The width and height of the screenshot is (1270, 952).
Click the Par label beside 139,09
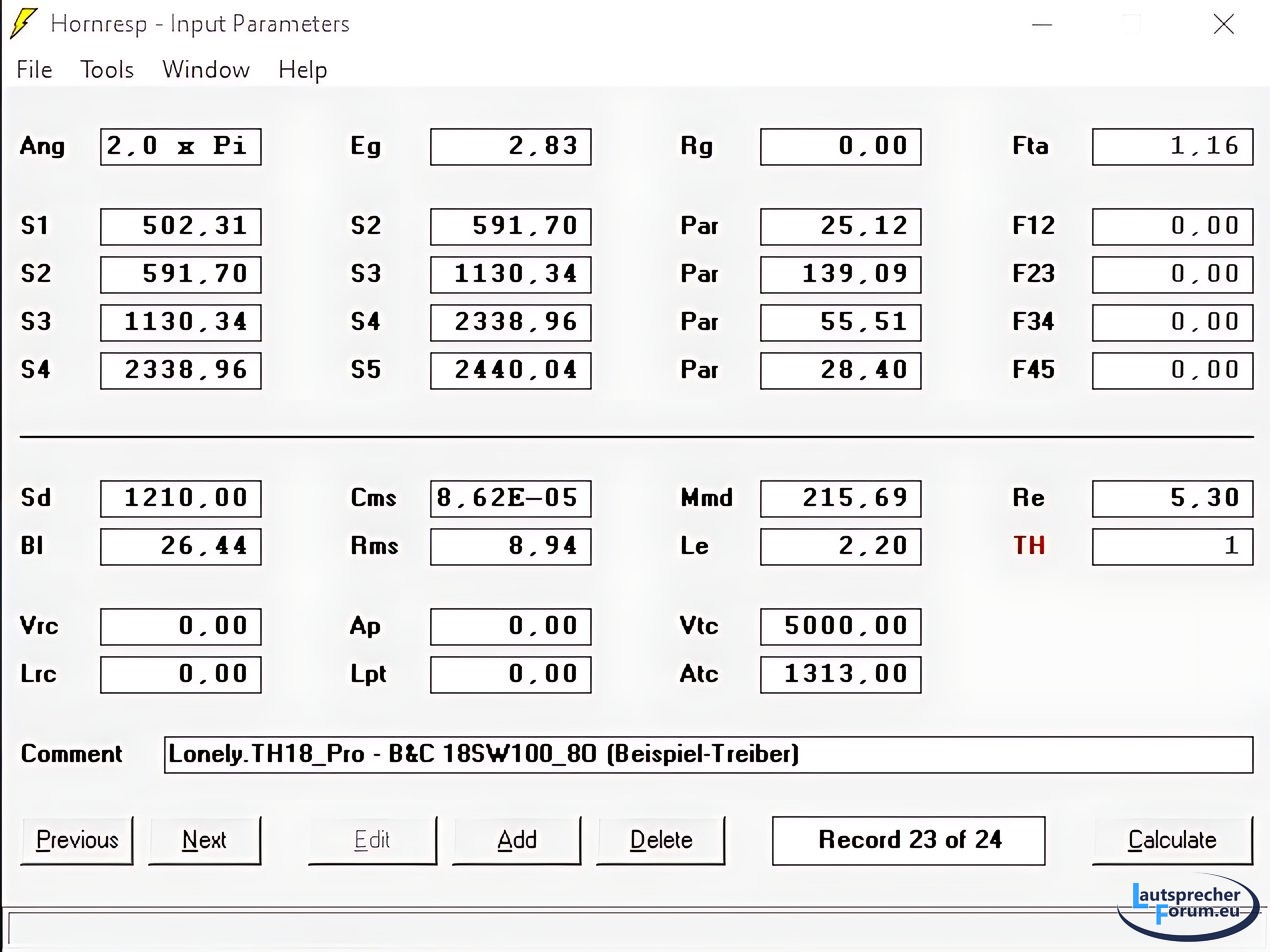click(699, 274)
